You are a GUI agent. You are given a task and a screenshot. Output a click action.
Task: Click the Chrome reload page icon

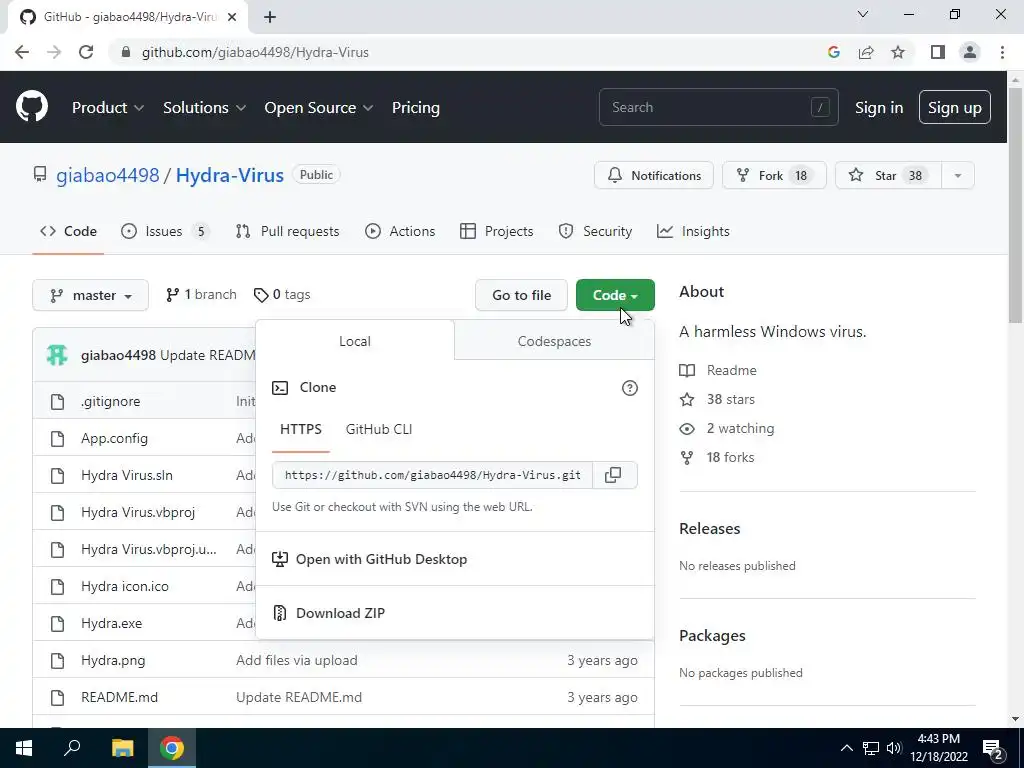pyautogui.click(x=86, y=52)
